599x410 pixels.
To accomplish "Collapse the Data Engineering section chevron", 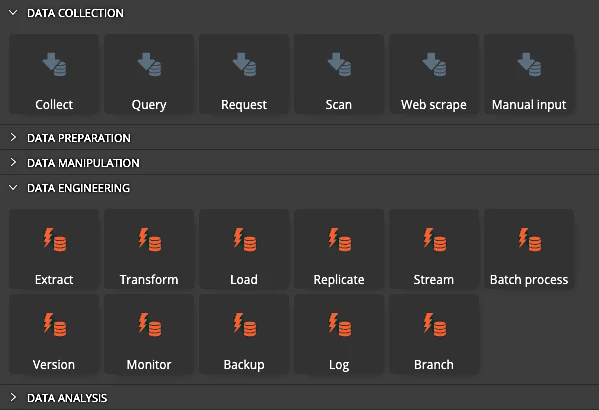I will [13, 188].
